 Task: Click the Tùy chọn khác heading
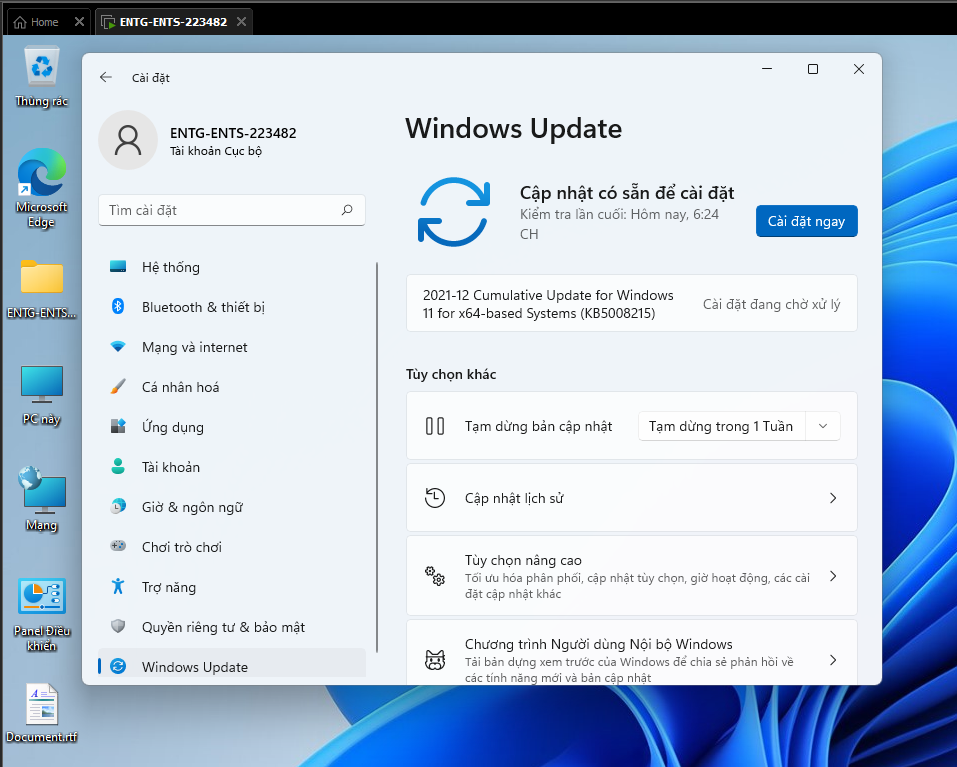[451, 374]
